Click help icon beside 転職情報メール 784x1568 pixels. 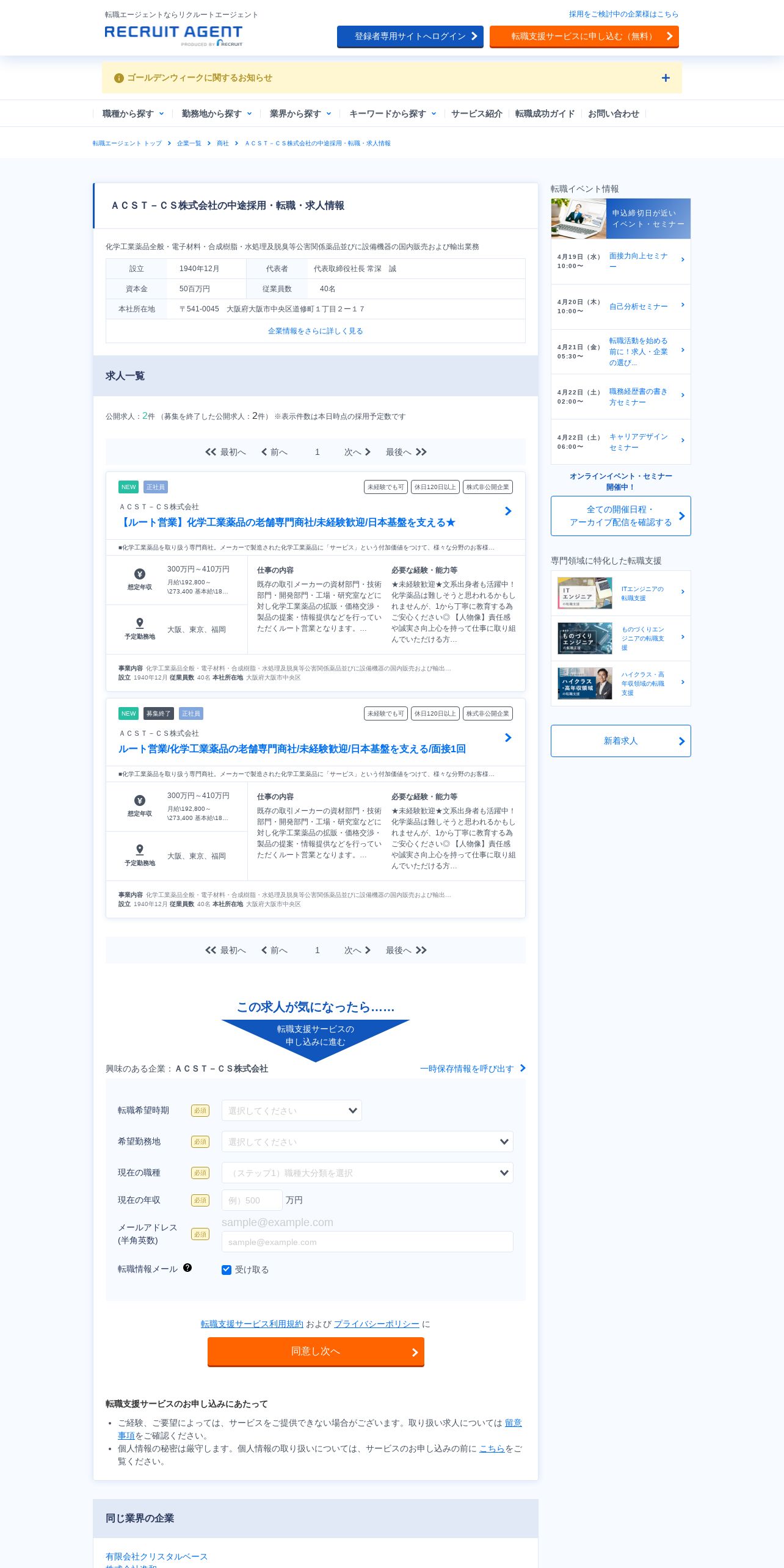pos(187,1268)
